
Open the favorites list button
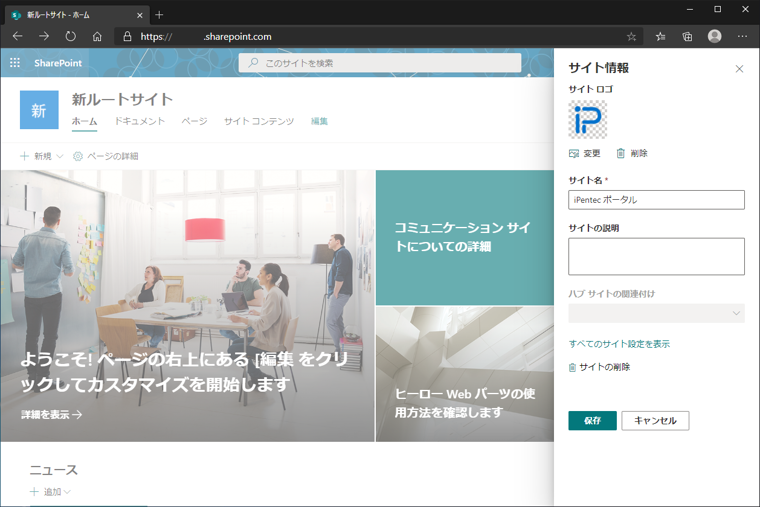(x=660, y=36)
